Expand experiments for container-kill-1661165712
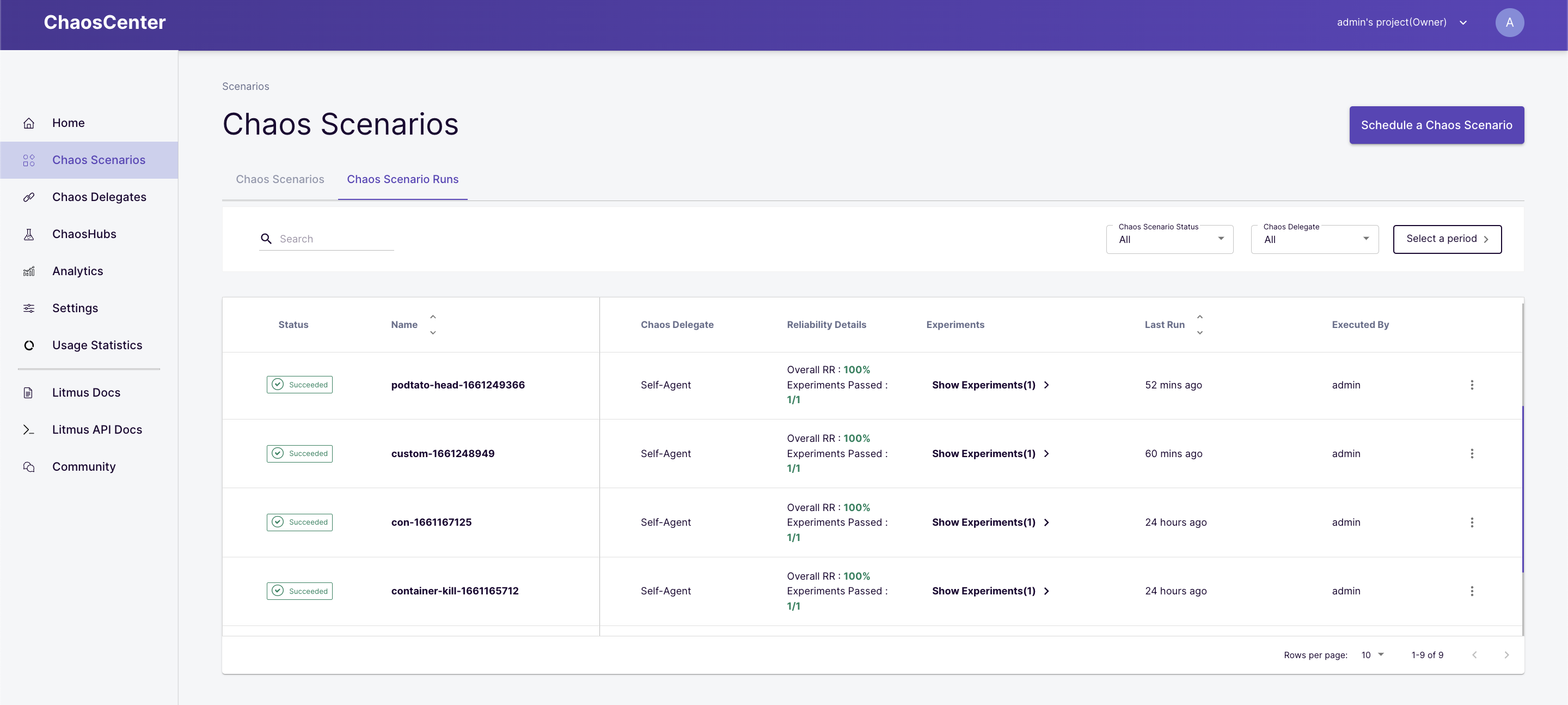The width and height of the screenshot is (1568, 705). tap(990, 591)
